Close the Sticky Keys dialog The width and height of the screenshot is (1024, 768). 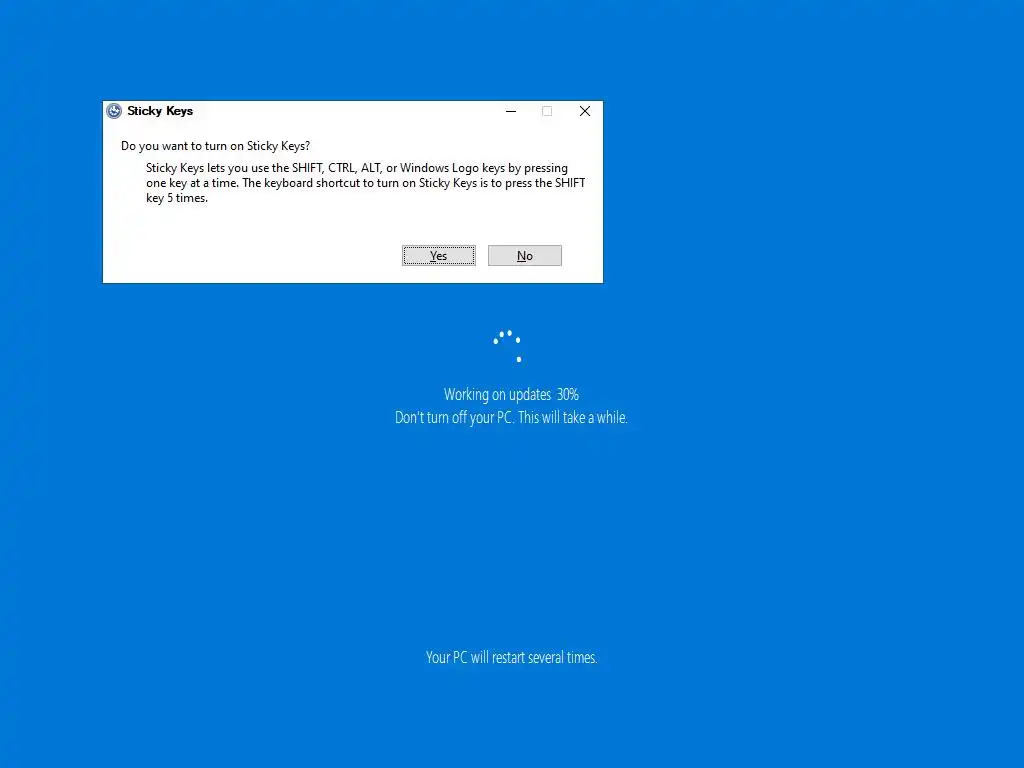584,111
